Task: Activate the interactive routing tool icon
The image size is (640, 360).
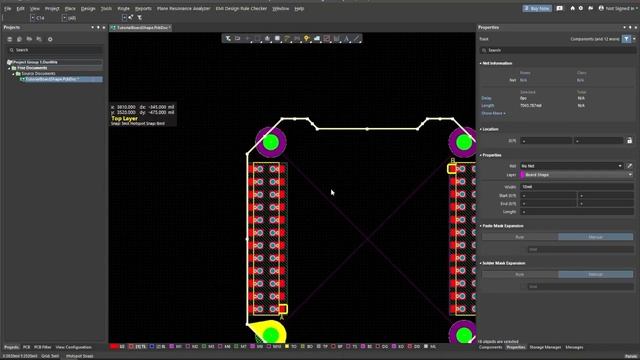Action: [287, 38]
